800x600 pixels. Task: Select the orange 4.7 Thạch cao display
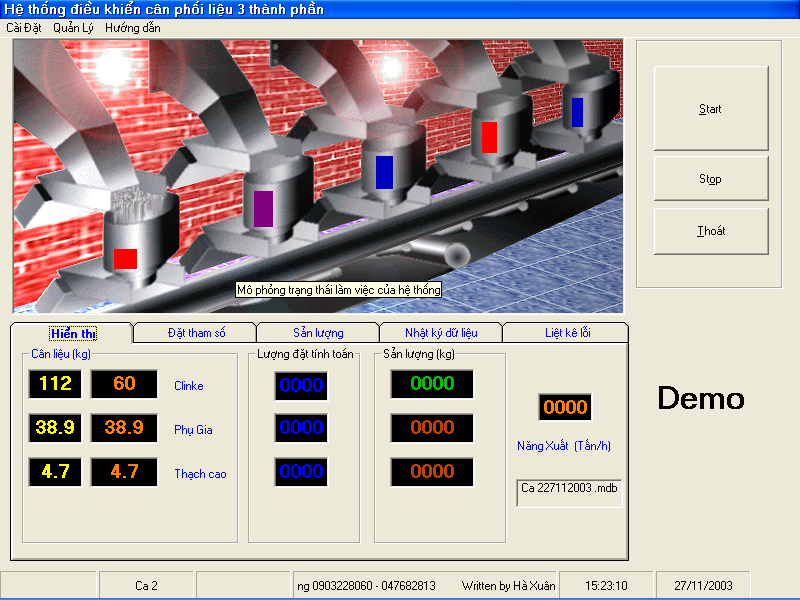pos(124,472)
